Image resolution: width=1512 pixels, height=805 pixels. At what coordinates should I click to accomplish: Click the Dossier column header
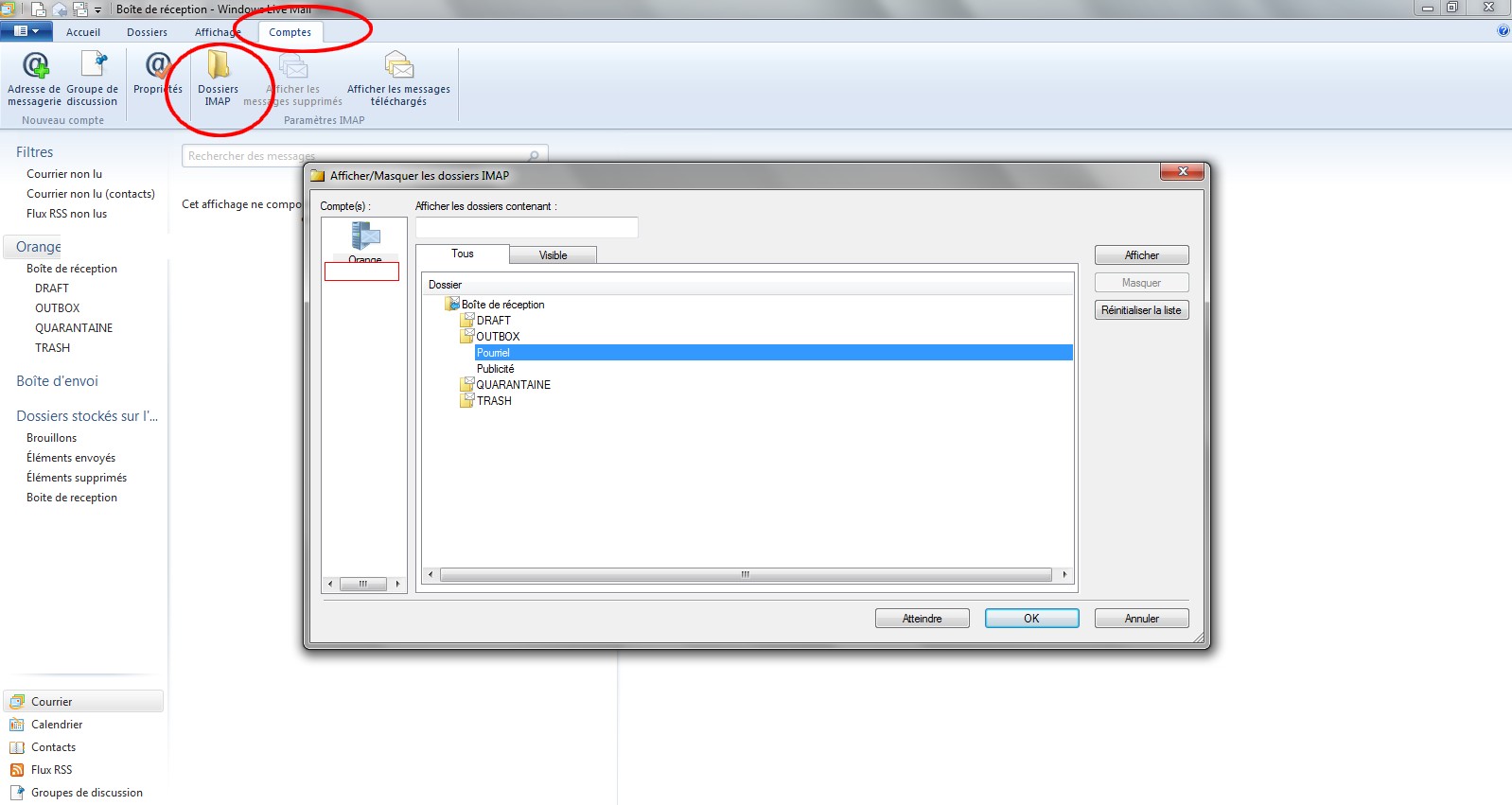(x=748, y=285)
